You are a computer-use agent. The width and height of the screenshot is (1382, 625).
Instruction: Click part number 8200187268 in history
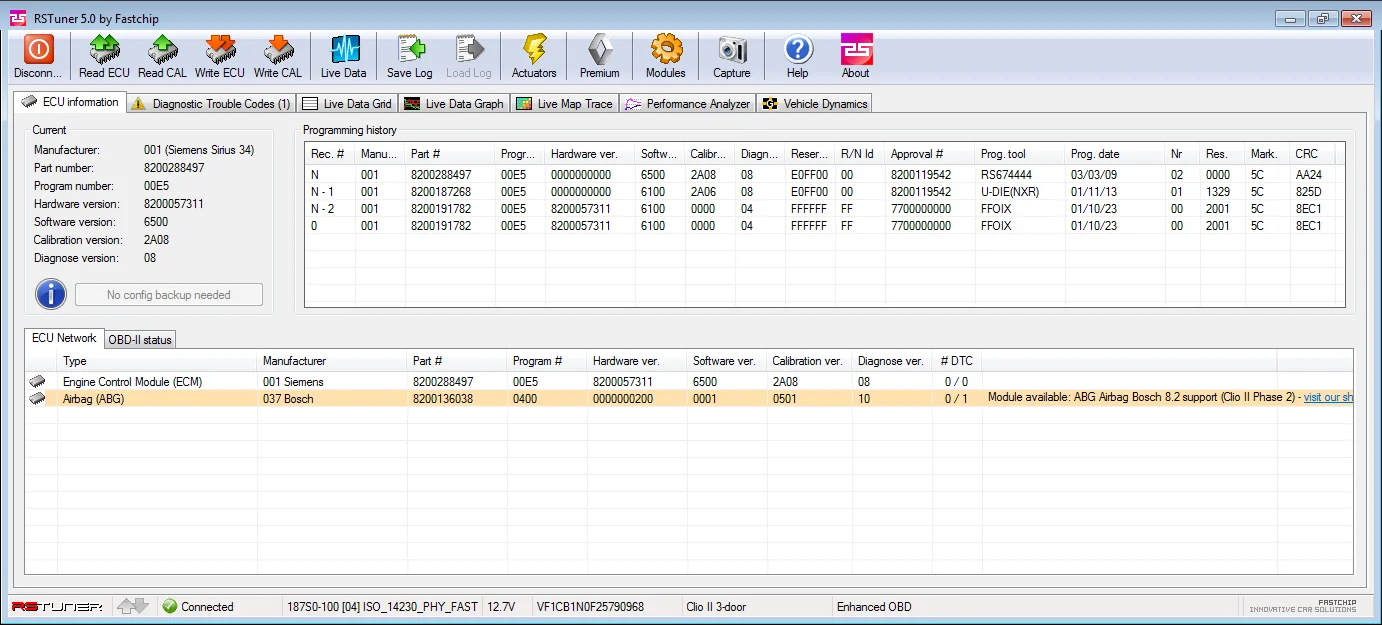tap(440, 192)
